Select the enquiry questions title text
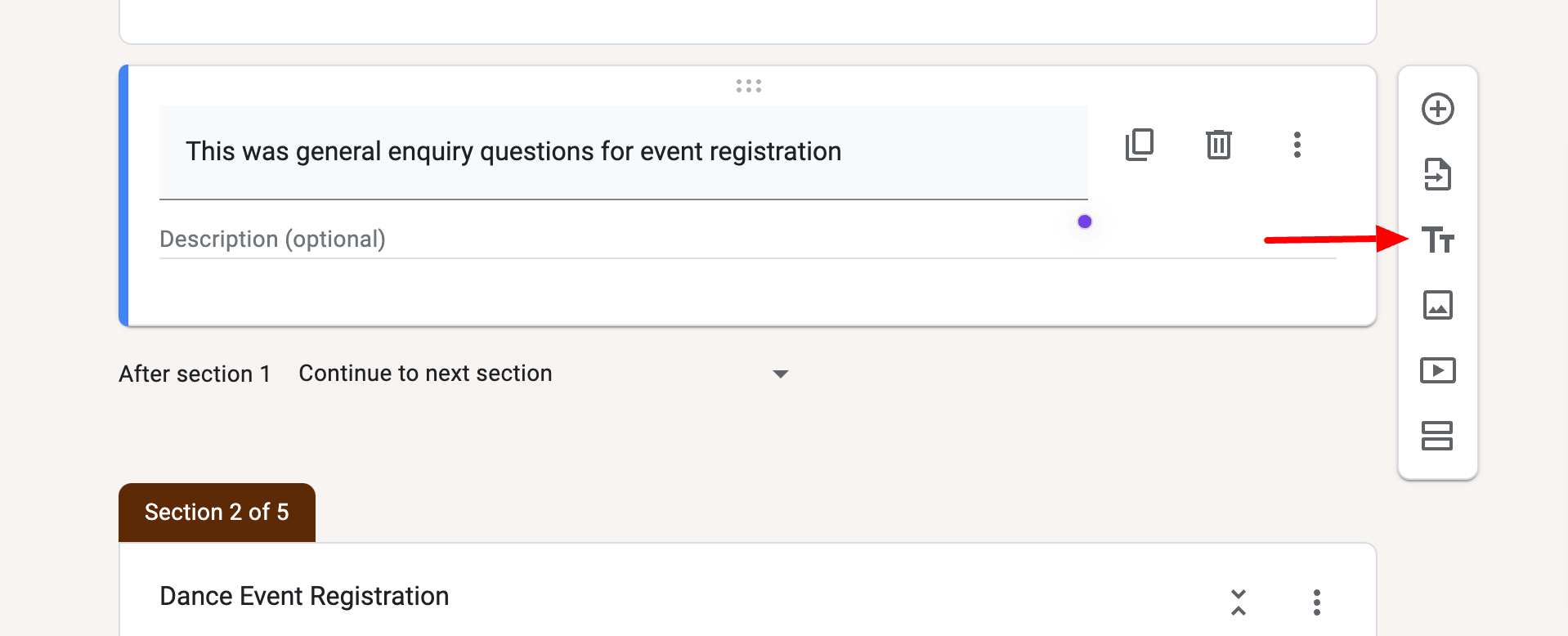This screenshot has width=1568, height=636. [x=514, y=151]
